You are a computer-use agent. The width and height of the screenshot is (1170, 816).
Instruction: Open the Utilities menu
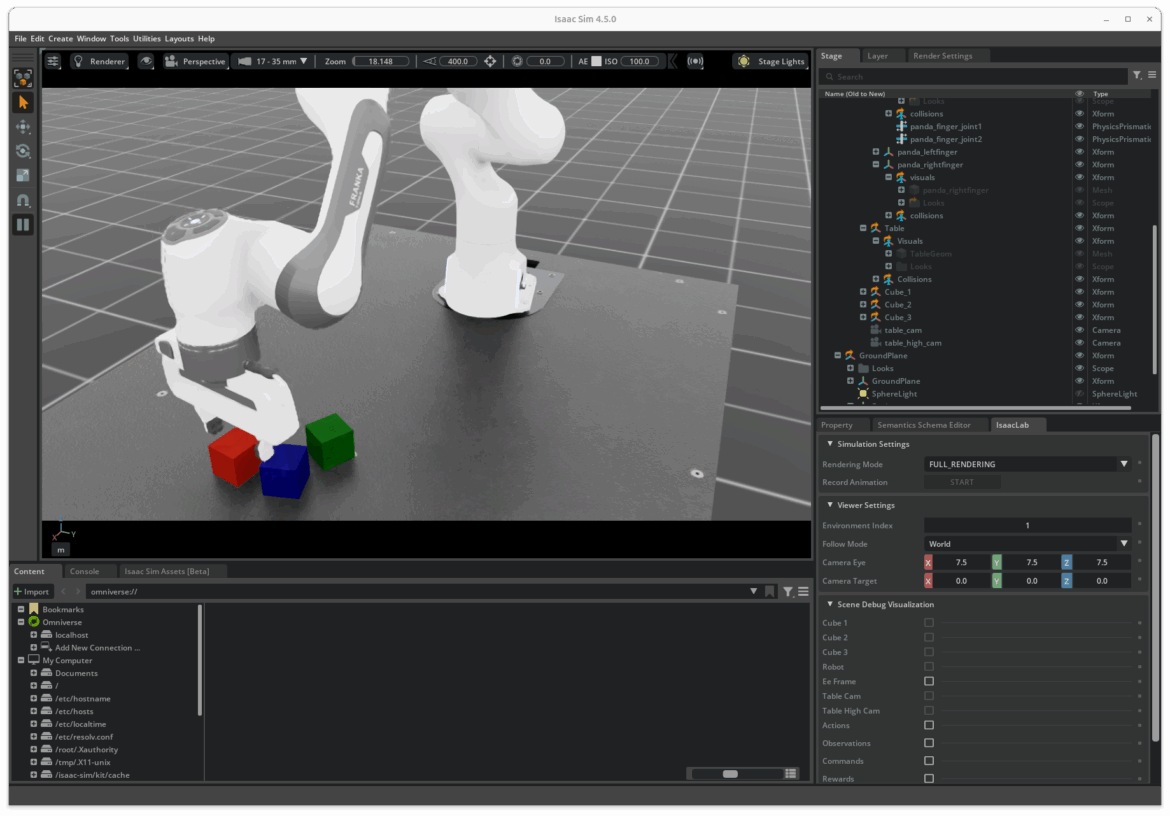click(147, 39)
